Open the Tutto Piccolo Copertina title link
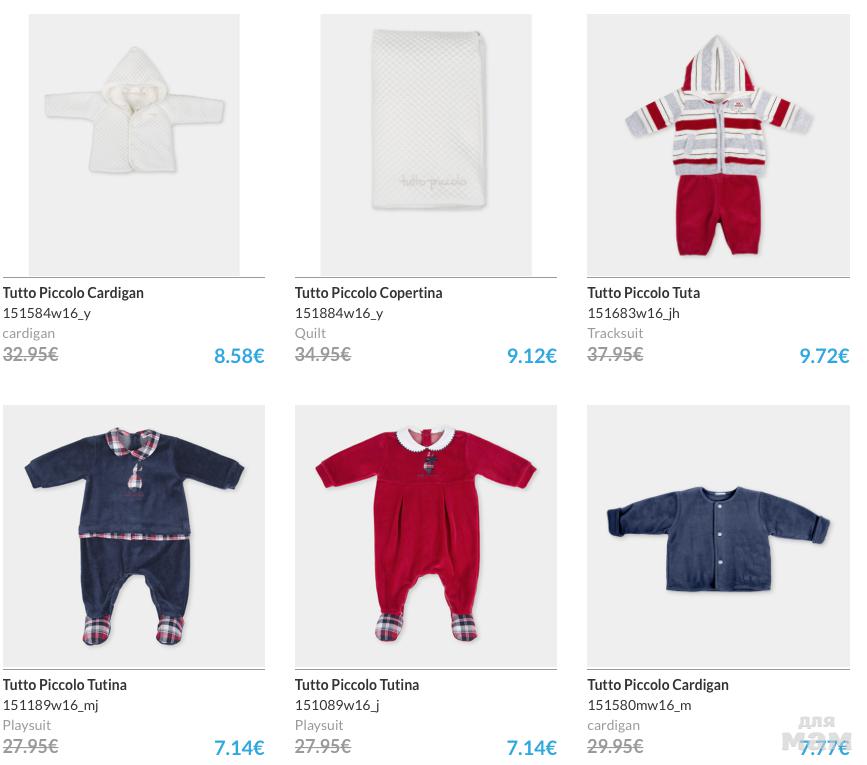 [368, 293]
